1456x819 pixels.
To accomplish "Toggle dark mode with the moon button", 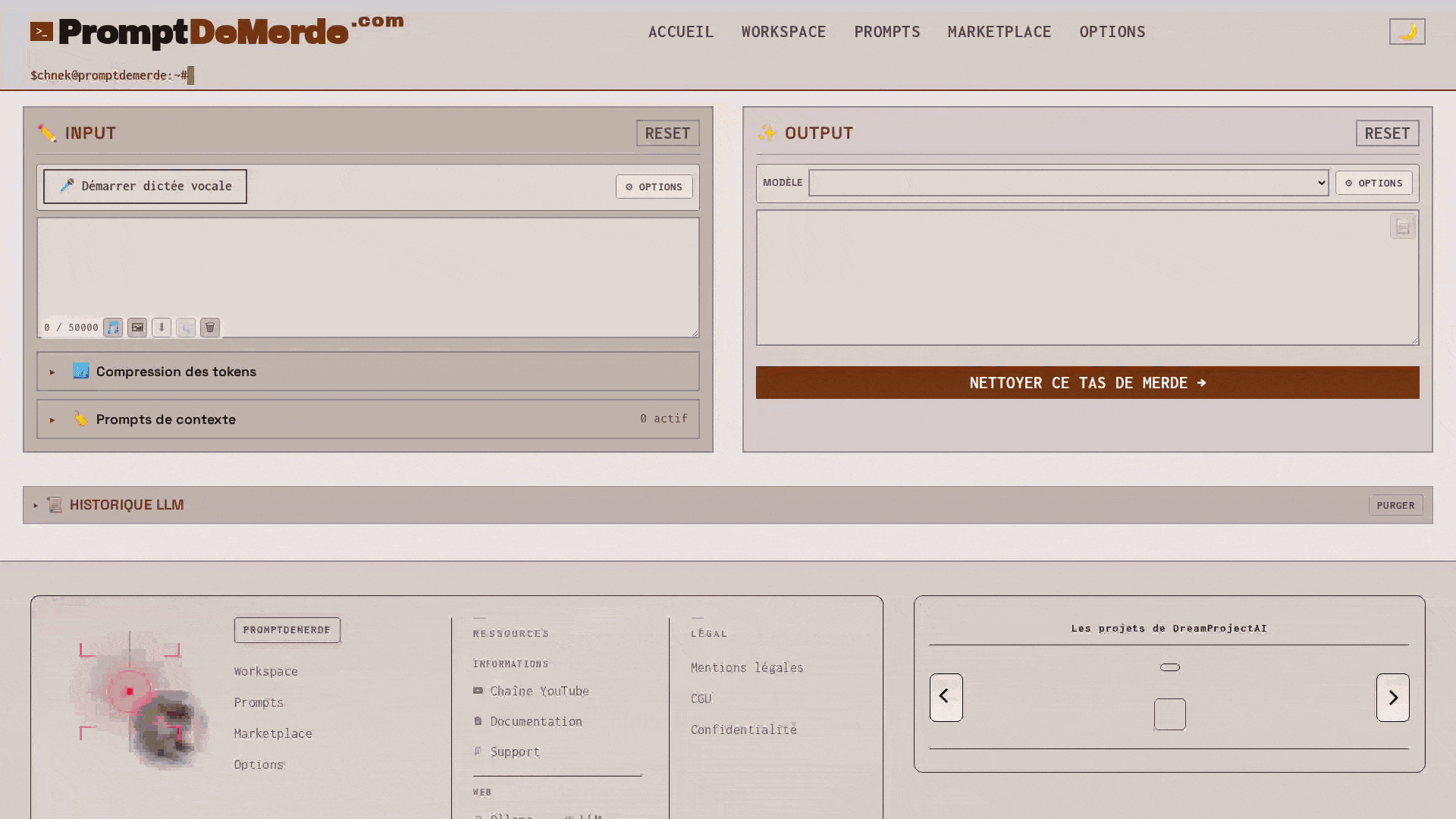I will pos(1407,32).
